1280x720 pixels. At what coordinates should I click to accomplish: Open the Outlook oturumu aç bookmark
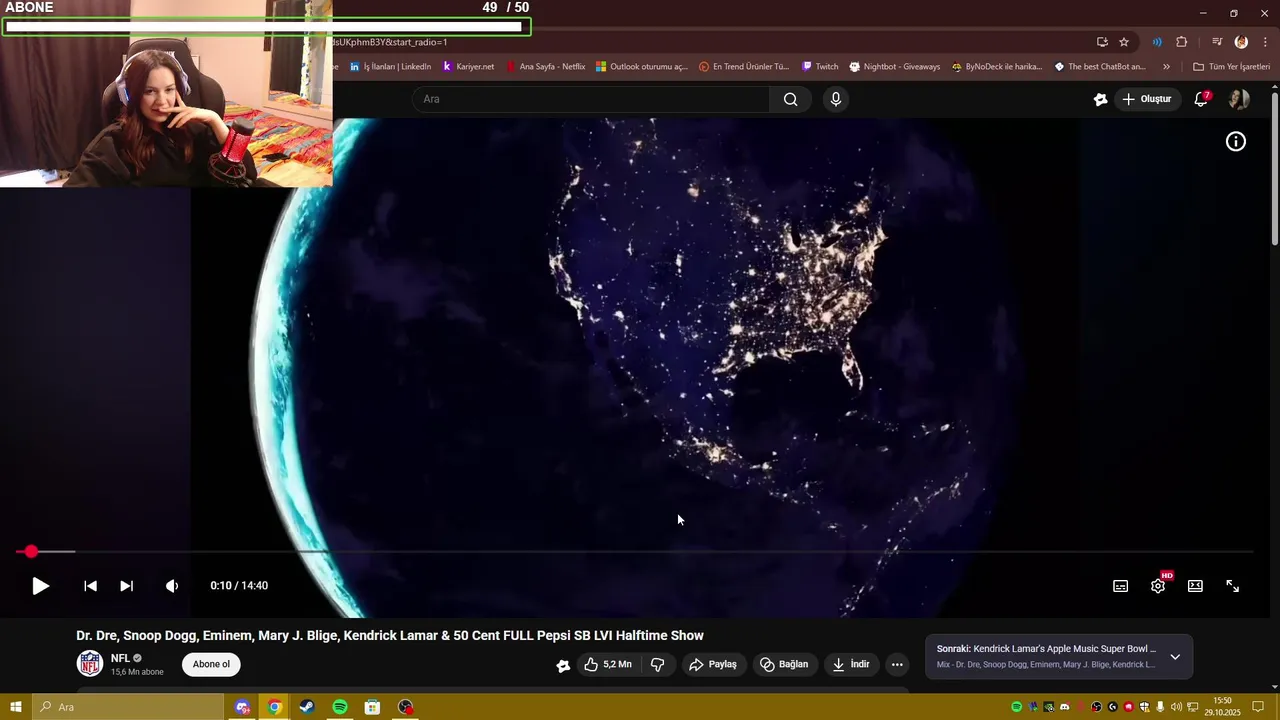[x=641, y=67]
